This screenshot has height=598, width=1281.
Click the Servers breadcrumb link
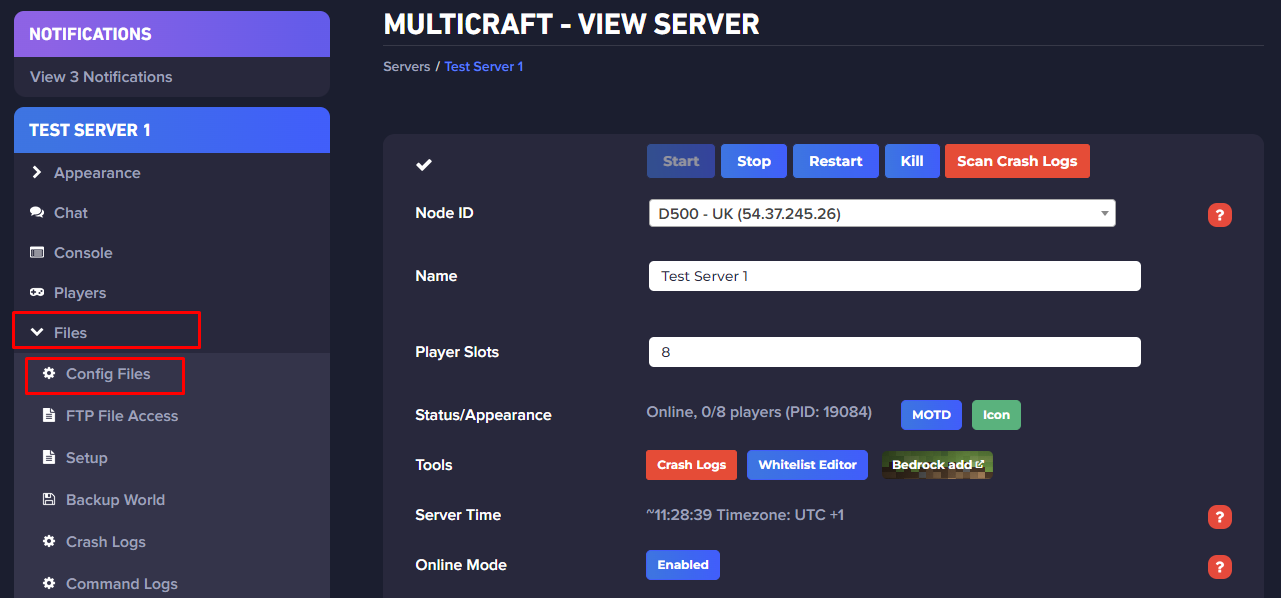[x=406, y=67]
